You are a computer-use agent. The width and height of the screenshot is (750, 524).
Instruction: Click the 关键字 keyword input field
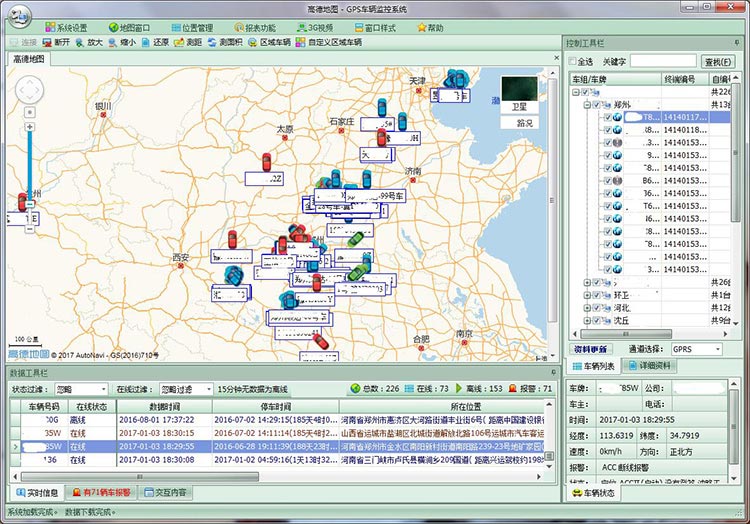pyautogui.click(x=663, y=61)
